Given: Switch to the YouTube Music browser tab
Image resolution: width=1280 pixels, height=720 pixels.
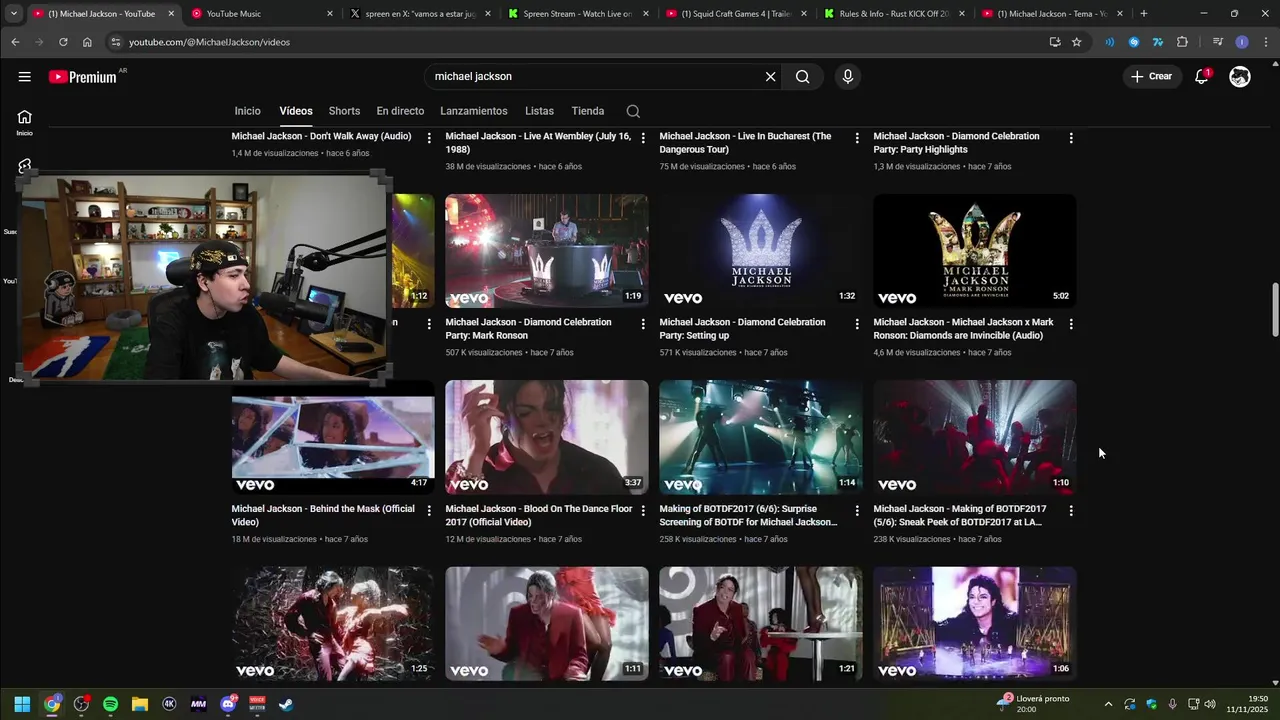Looking at the screenshot, I should 262,14.
